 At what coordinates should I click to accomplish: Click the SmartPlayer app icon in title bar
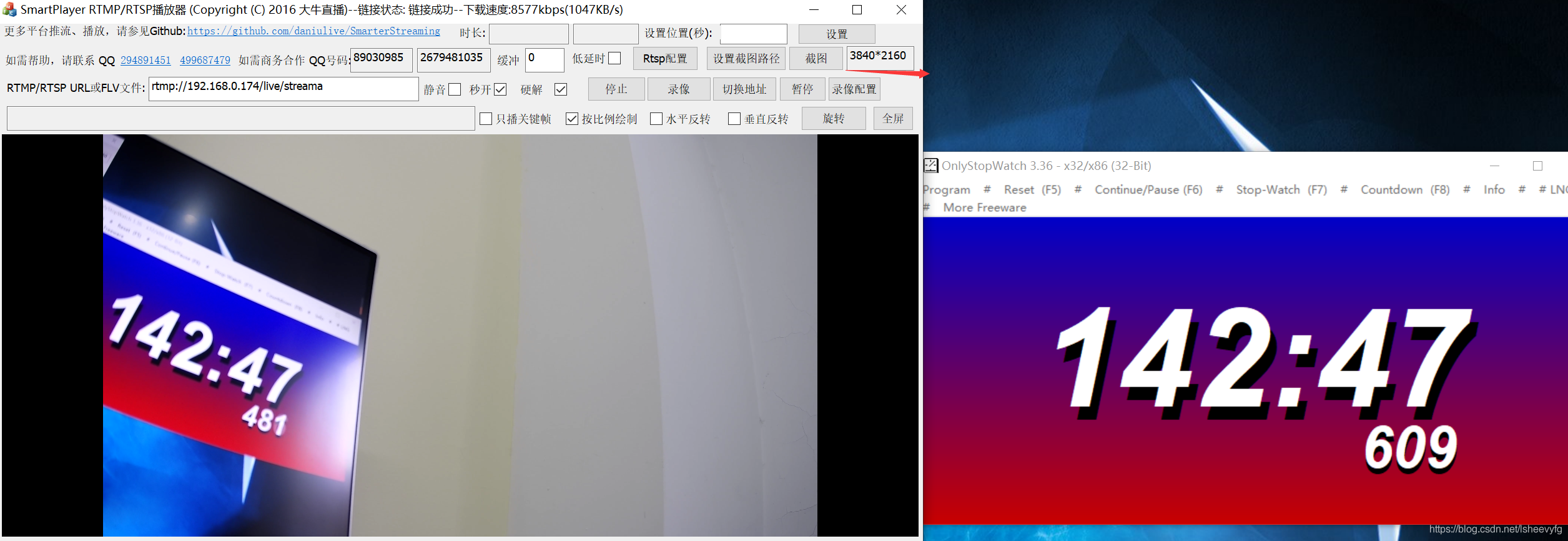point(9,10)
